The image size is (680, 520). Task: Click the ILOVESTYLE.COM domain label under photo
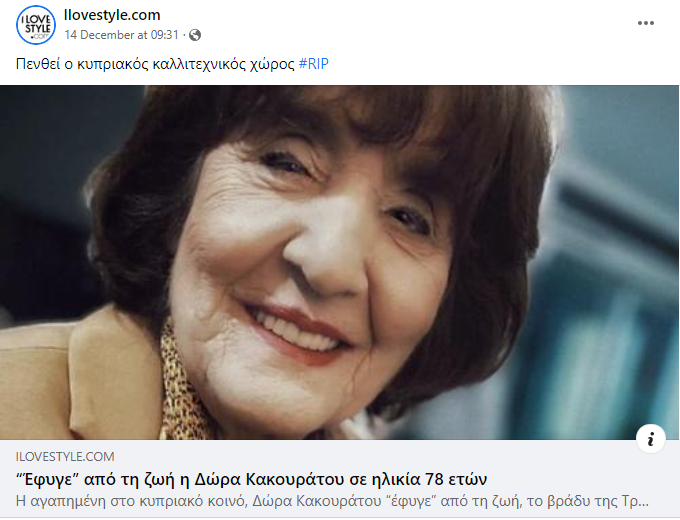tap(65, 456)
